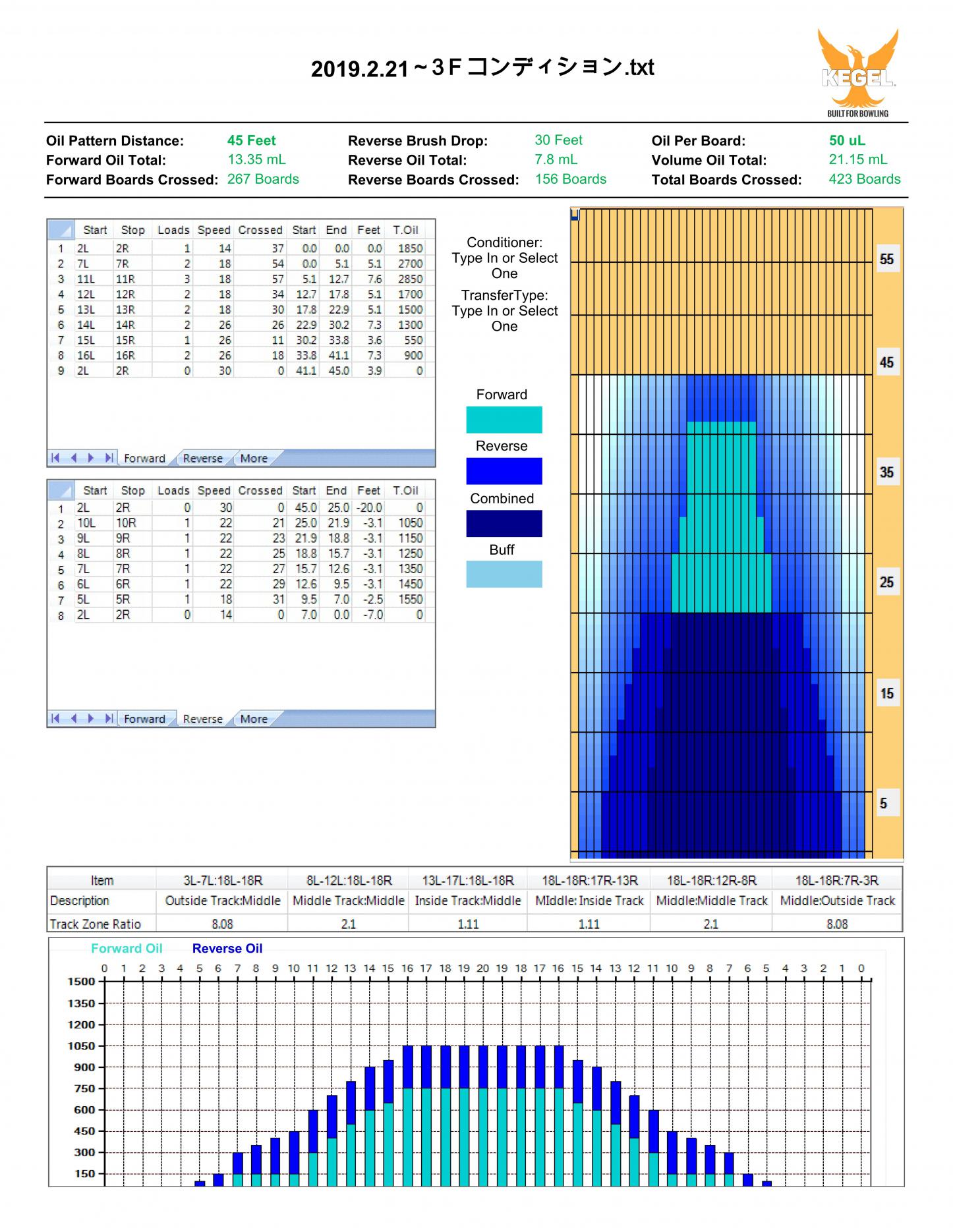953x1232 pixels.
Task: Click the '3L-7L:18L-18R' zone header
Action: [x=223, y=880]
